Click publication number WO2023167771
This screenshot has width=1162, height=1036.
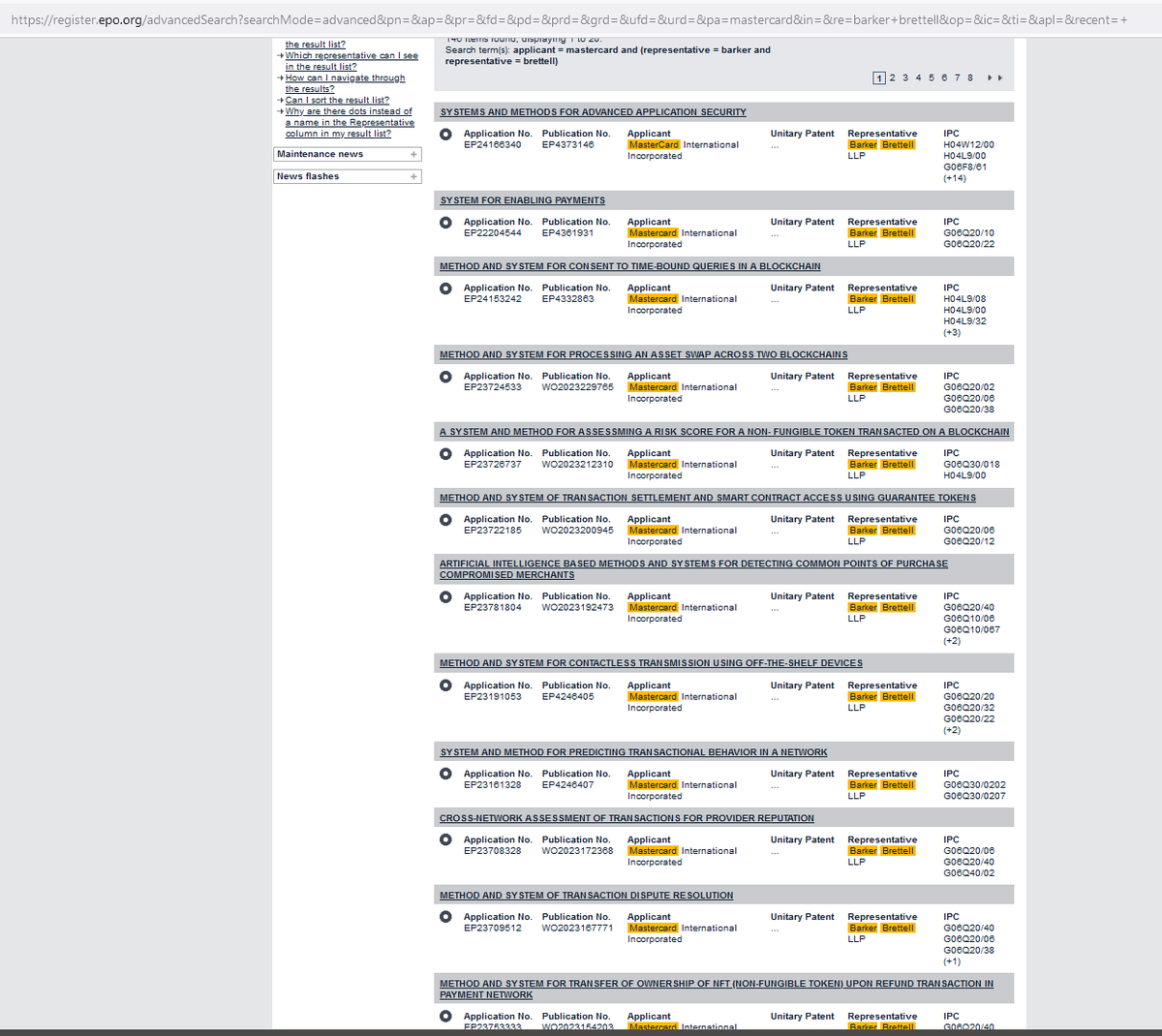(x=578, y=929)
